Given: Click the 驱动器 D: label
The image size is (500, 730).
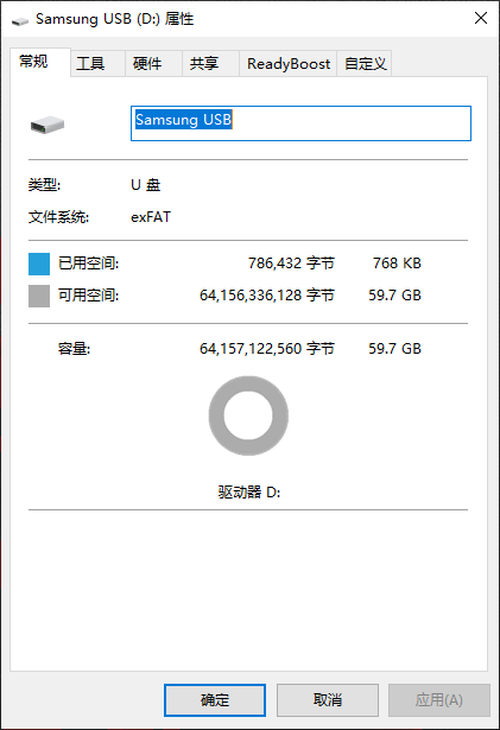Looking at the screenshot, I should click(249, 492).
